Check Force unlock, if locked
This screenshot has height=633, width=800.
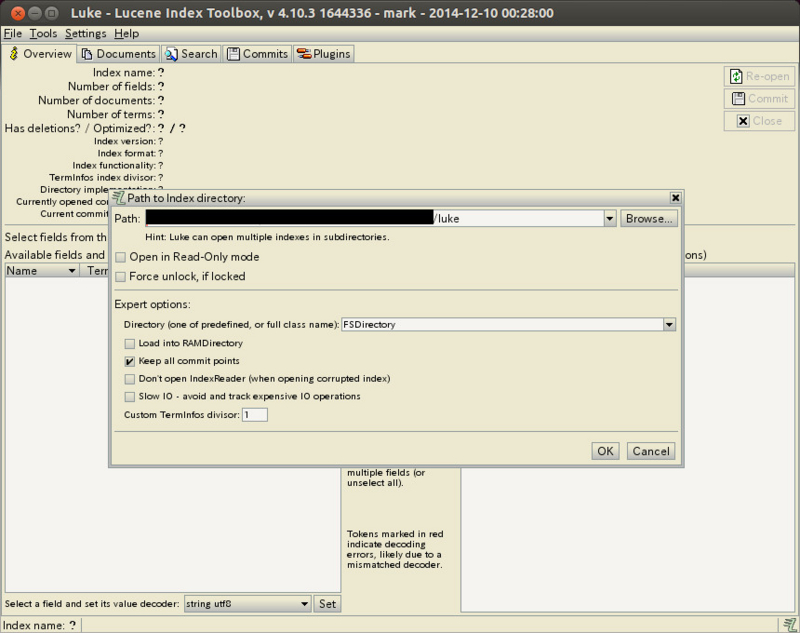(120, 276)
